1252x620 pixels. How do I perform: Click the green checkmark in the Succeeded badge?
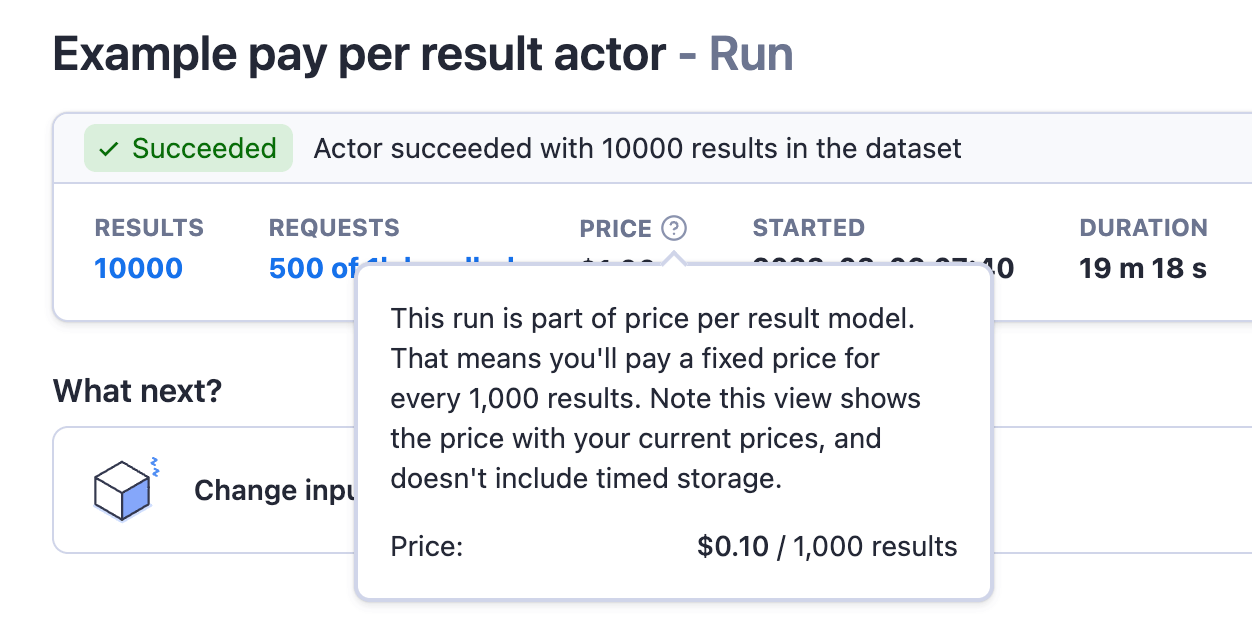[106, 148]
